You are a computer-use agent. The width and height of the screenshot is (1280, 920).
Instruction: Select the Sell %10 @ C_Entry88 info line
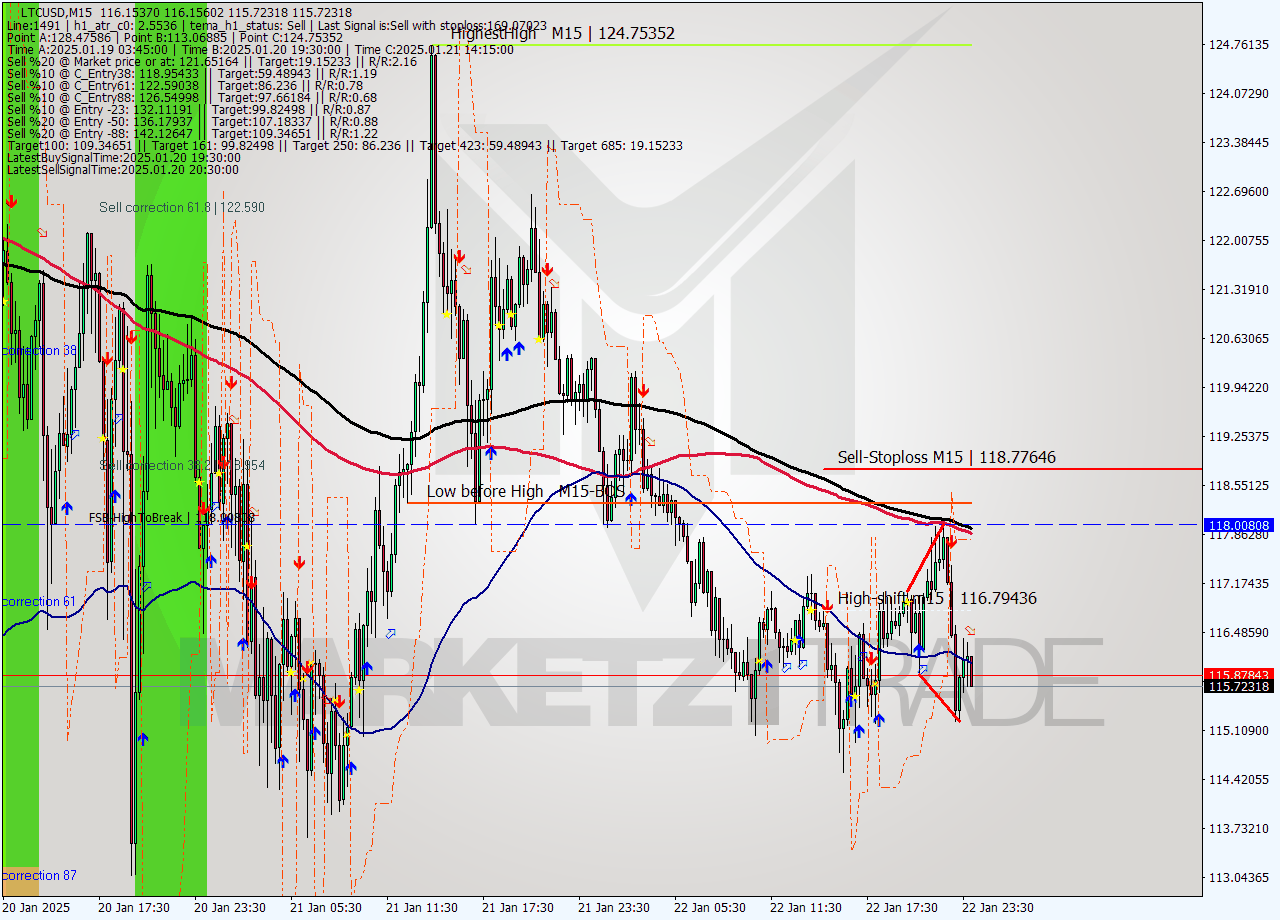(x=192, y=98)
